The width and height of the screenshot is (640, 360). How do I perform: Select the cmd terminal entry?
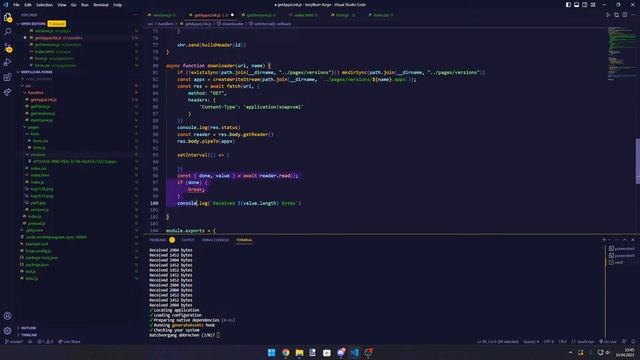(x=616, y=262)
